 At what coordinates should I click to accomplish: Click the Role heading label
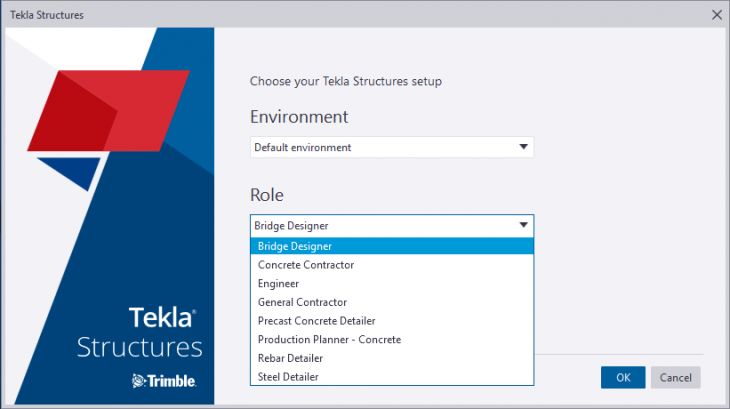267,194
